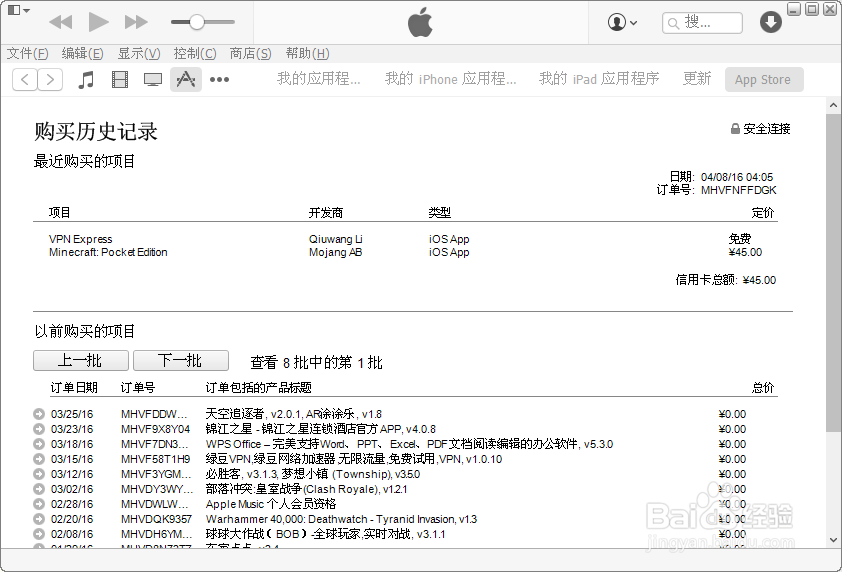
Task: Click the Apple Music 个人会员资格 order
Action: pyautogui.click(x=271, y=504)
